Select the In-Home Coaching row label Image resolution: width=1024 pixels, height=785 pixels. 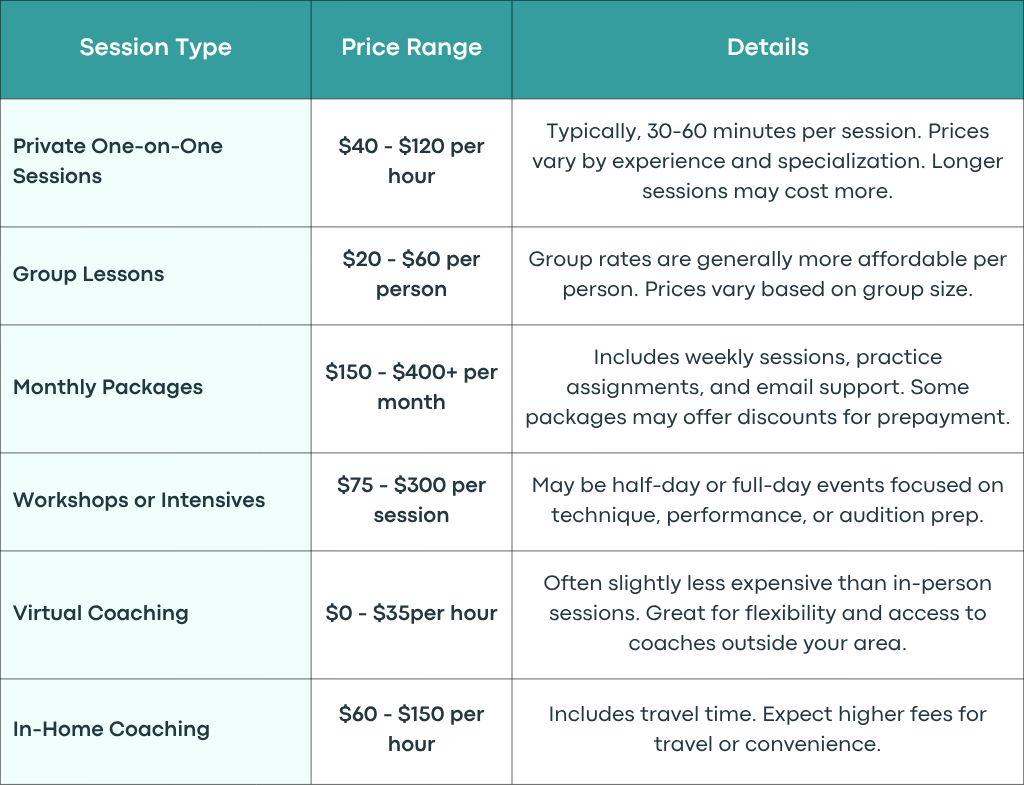[111, 729]
